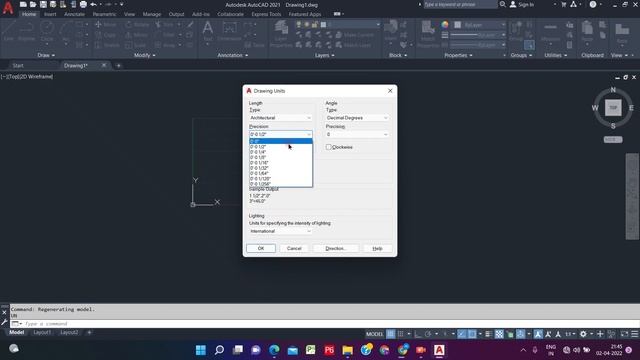Screen dimensions: 640x360
Task: Click the search icon in the title bar
Action: click(503, 4)
